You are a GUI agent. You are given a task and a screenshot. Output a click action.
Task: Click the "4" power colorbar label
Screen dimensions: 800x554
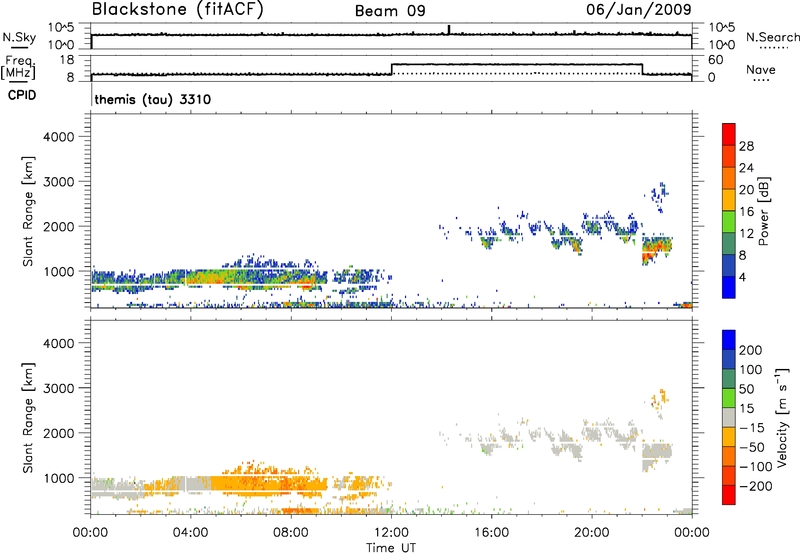click(742, 277)
